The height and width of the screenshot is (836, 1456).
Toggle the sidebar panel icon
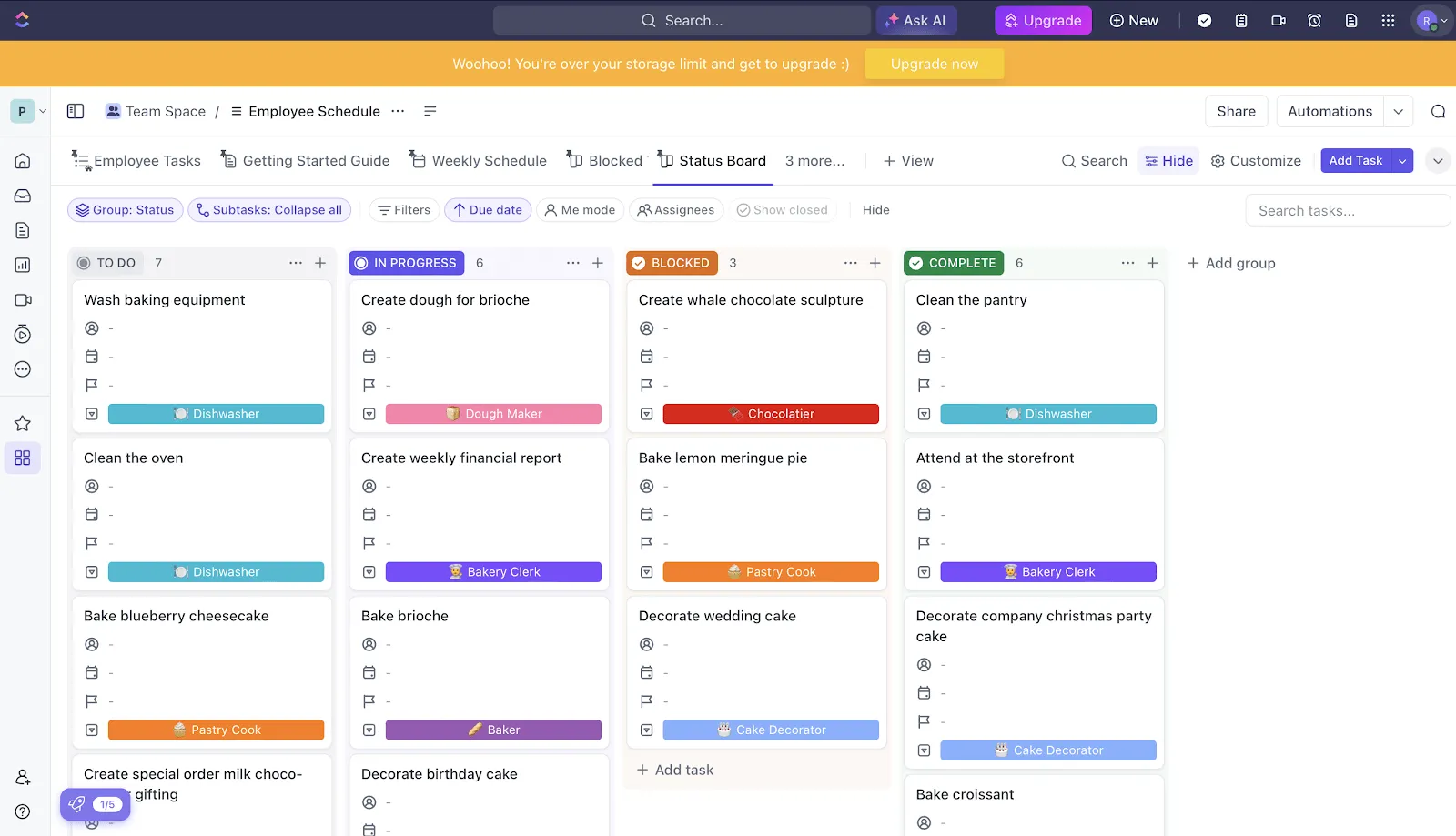(x=76, y=111)
